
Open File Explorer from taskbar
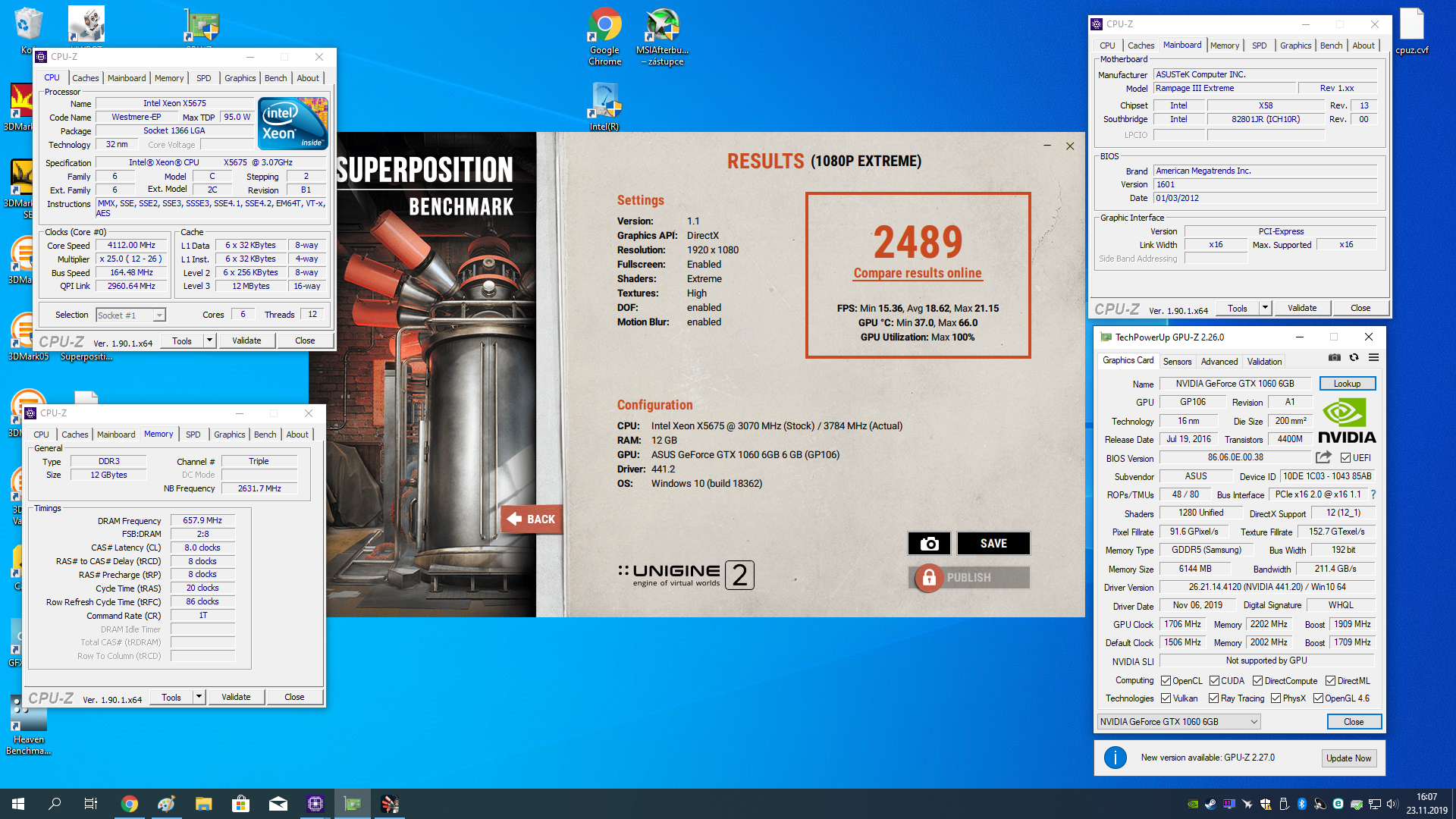pos(203,804)
